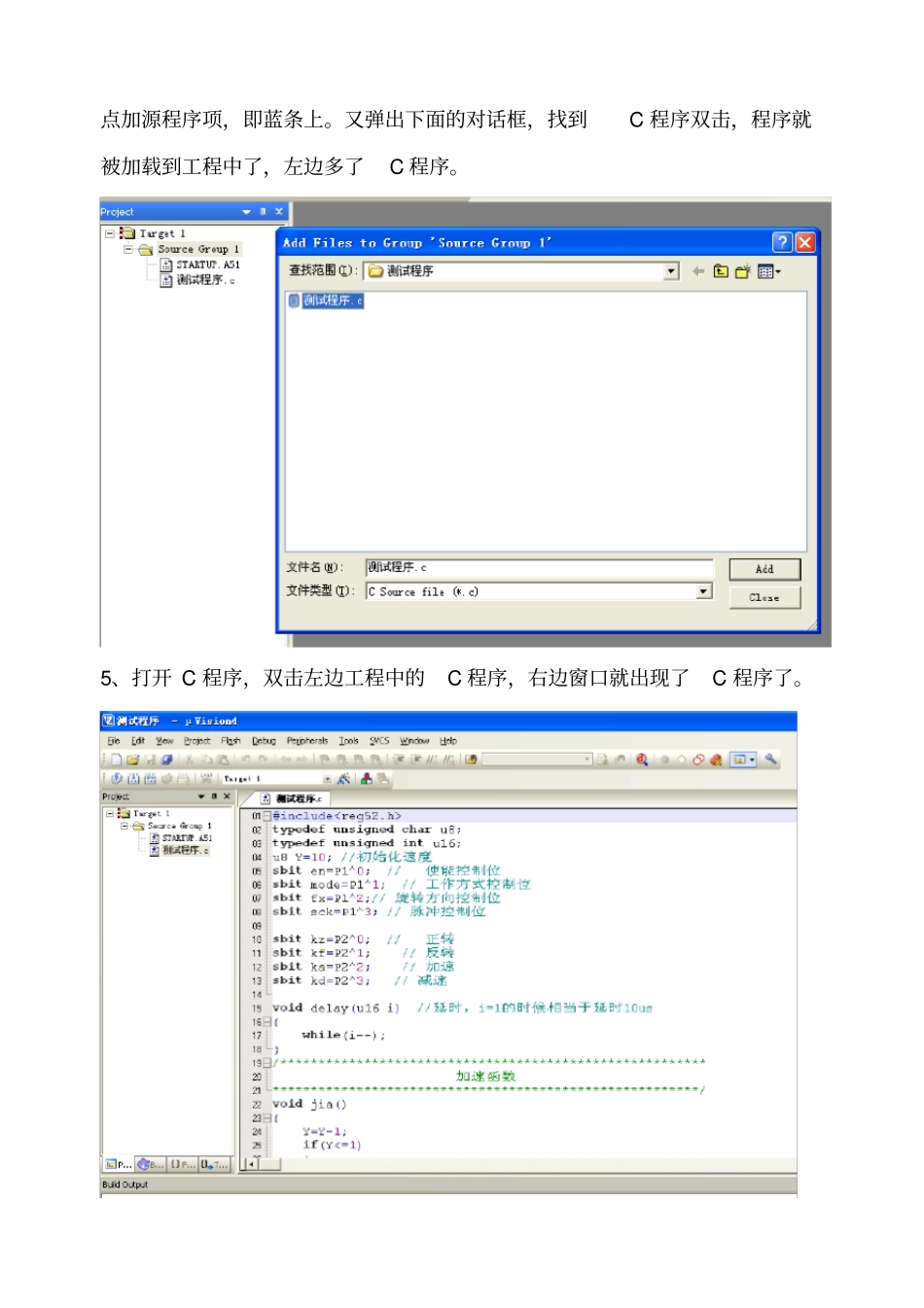Click the Kill all breakpoints icon
The image size is (924, 1308).
pyautogui.click(x=715, y=760)
